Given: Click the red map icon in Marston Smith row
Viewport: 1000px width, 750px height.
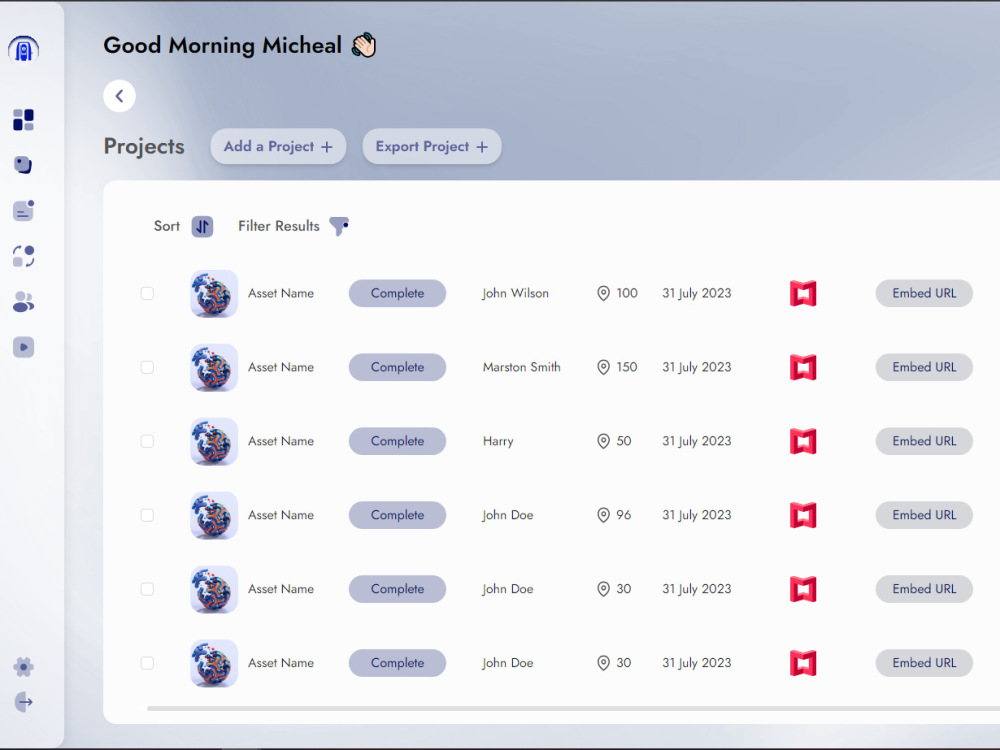Looking at the screenshot, I should (803, 367).
